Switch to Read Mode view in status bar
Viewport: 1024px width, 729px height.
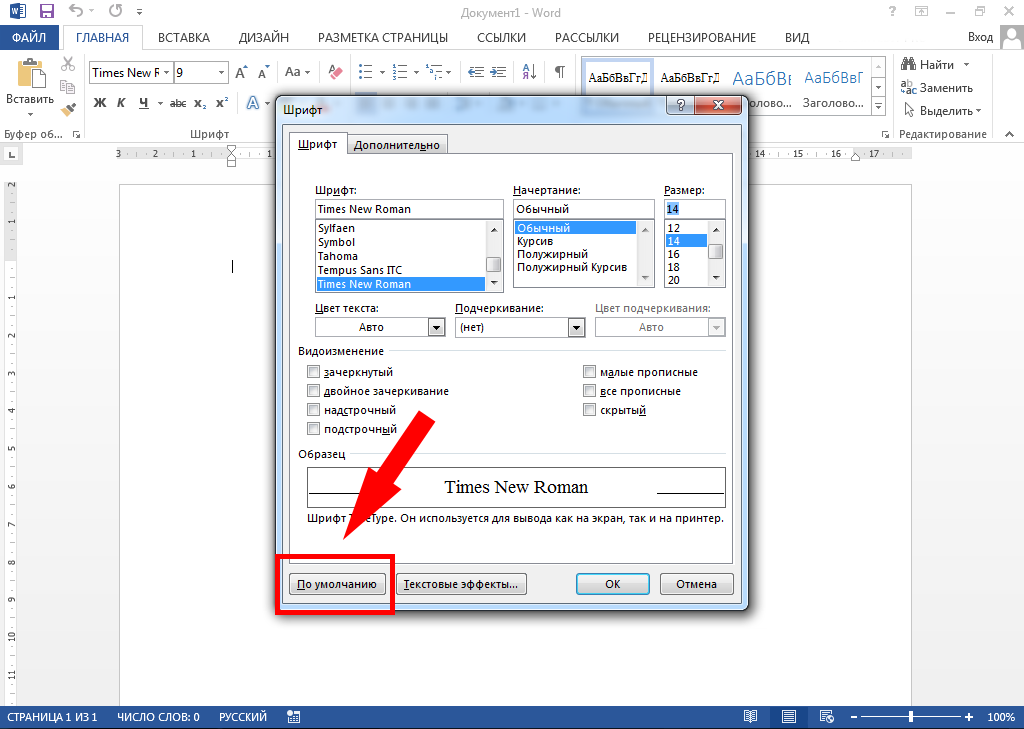click(750, 717)
